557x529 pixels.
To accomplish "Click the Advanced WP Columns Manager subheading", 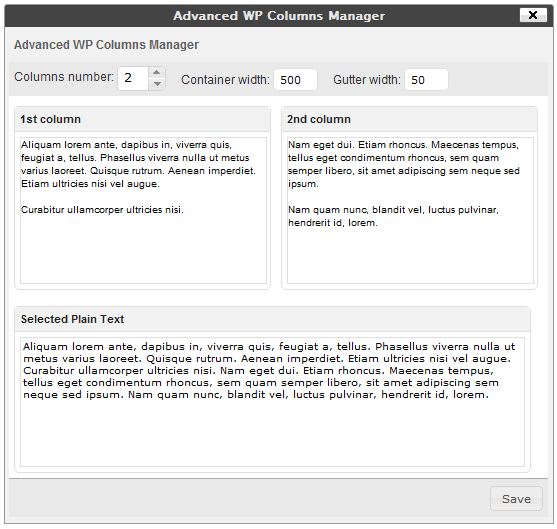I will click(107, 45).
